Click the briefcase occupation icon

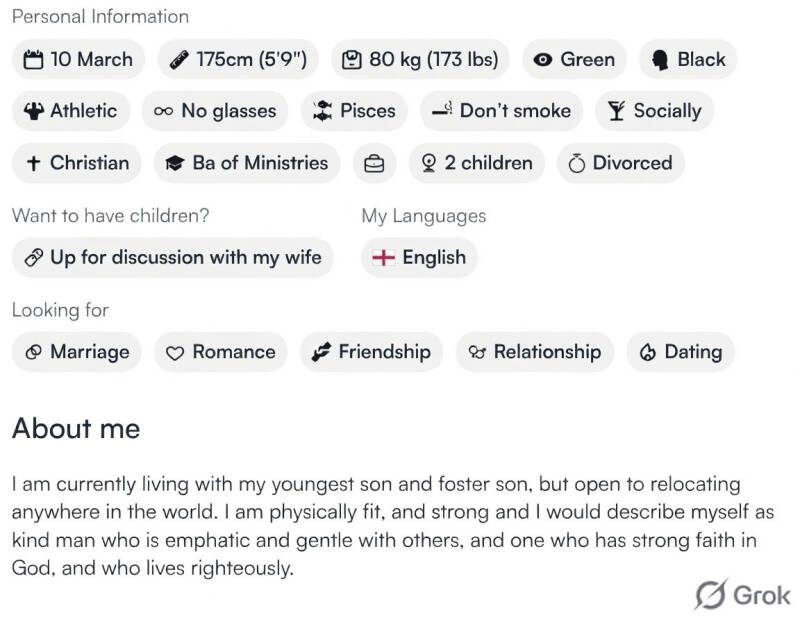[x=374, y=164]
